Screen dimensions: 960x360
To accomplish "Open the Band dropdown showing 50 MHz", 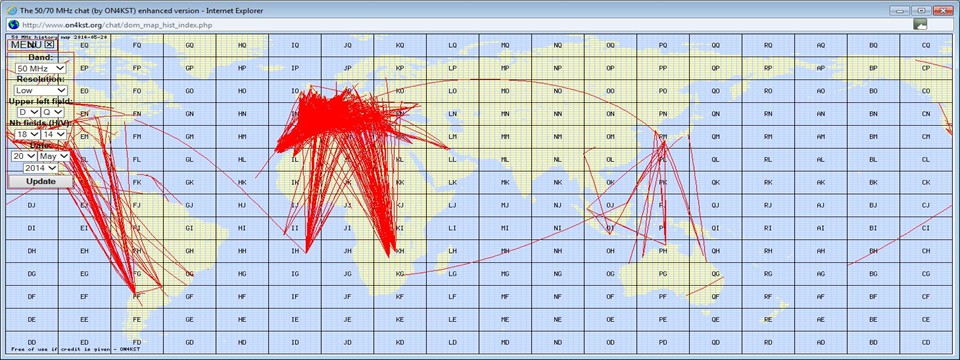I will 41,68.
